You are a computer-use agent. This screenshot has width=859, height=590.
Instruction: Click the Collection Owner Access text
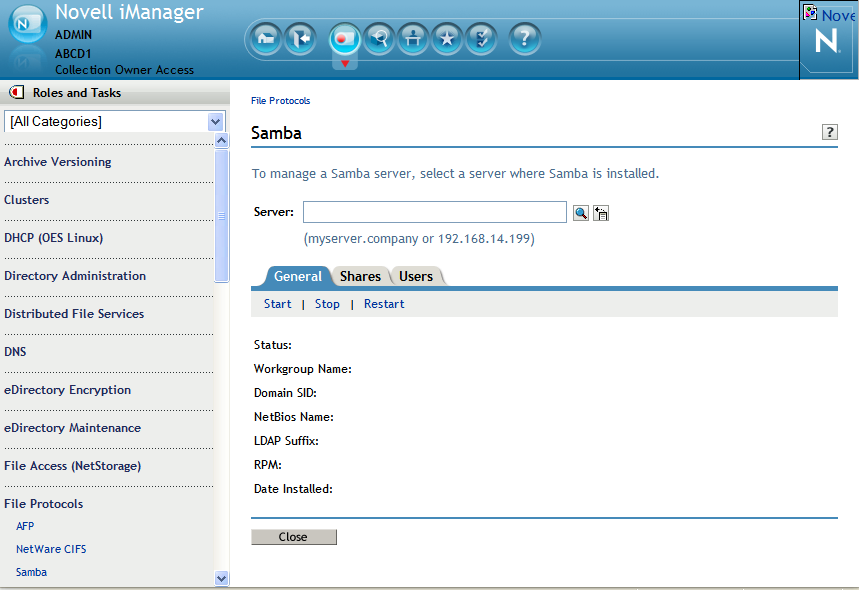(124, 70)
